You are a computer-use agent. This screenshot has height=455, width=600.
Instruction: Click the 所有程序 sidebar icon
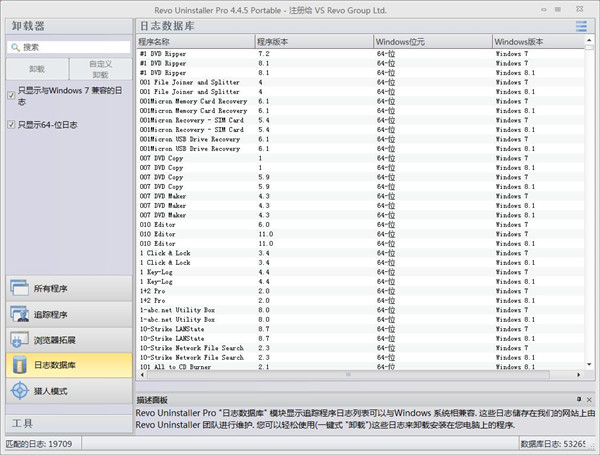[x=20, y=289]
